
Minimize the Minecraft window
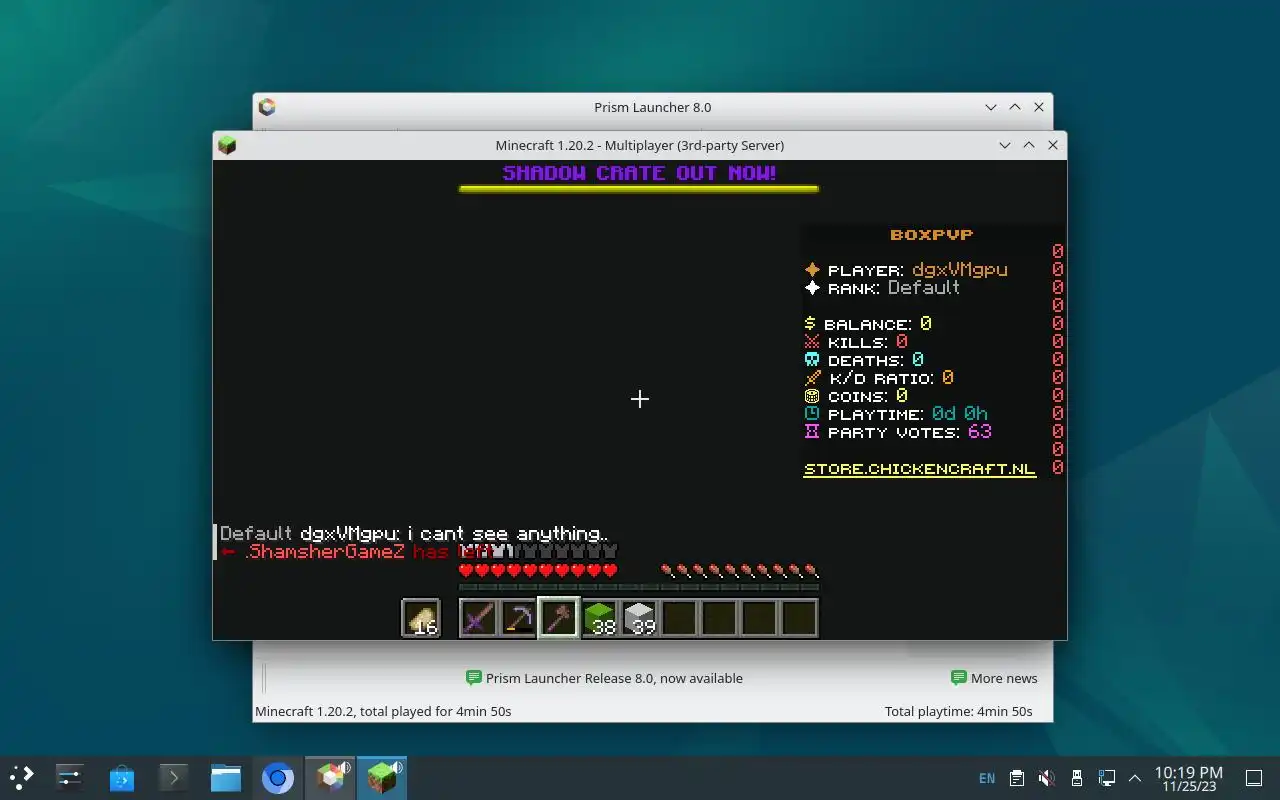click(x=1005, y=145)
